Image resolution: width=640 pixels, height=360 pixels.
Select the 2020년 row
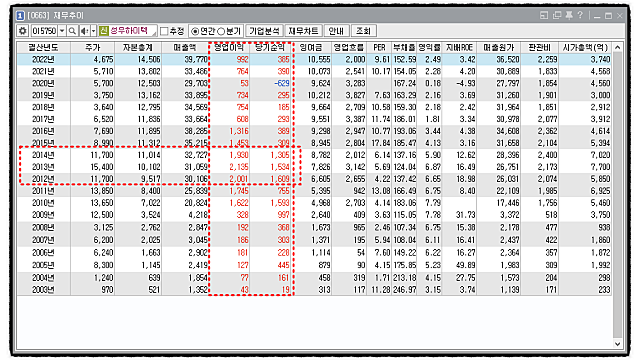pos(314,83)
